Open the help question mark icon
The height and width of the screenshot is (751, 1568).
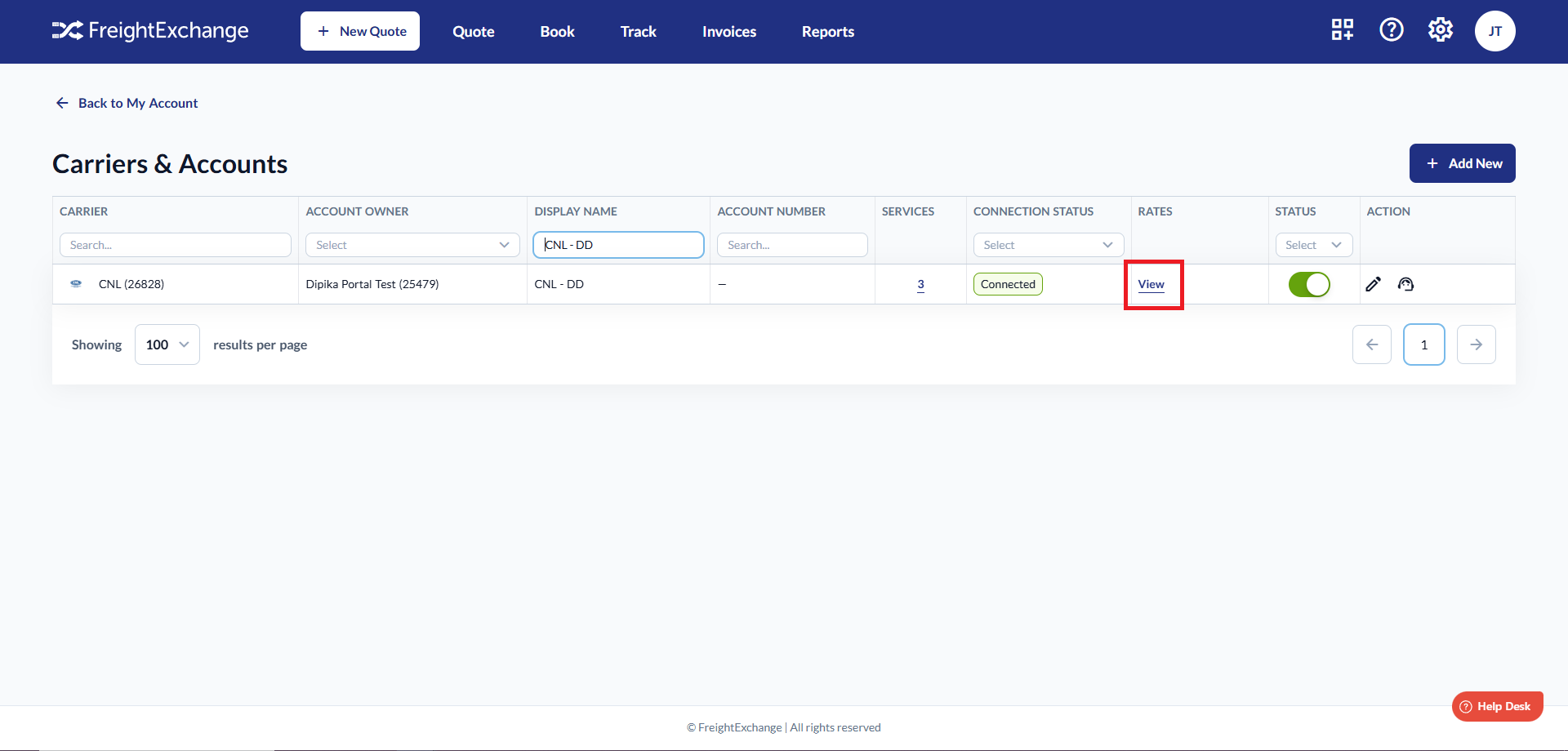(x=1392, y=30)
